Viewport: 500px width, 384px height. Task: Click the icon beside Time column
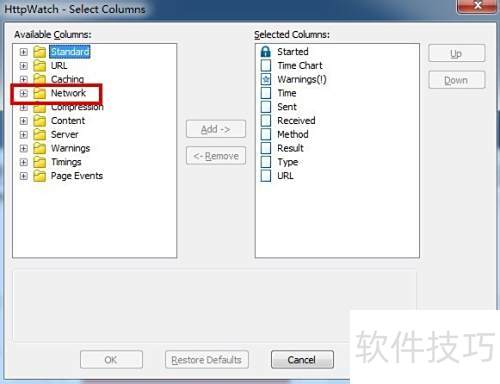[x=266, y=93]
